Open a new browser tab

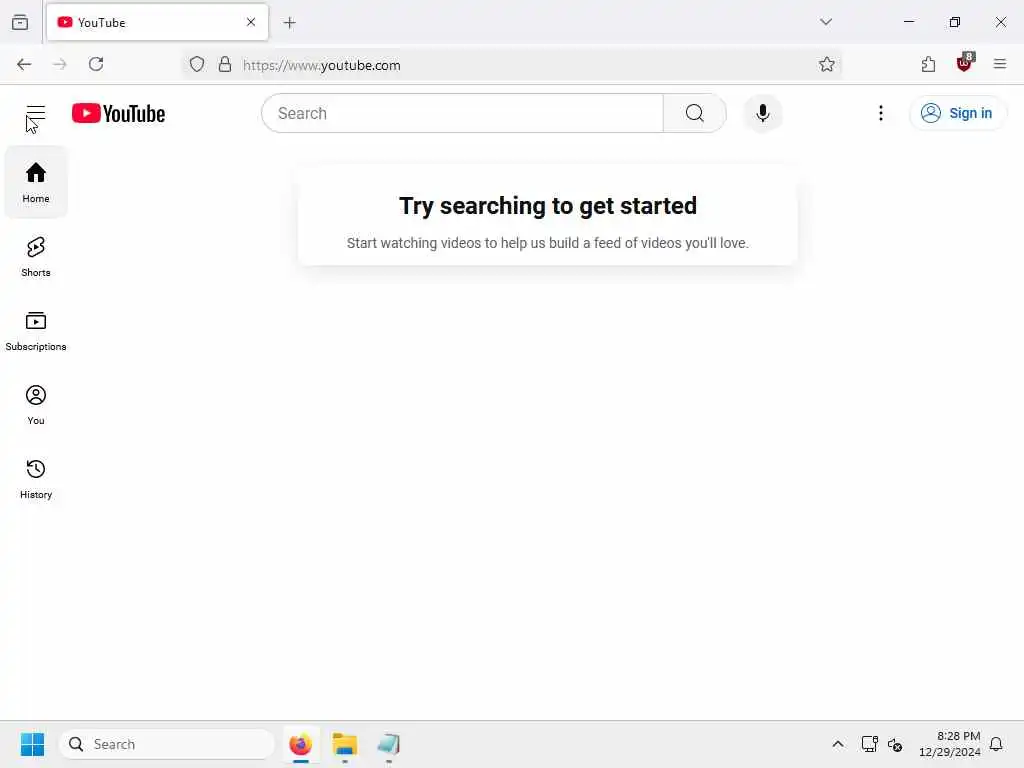(x=289, y=23)
